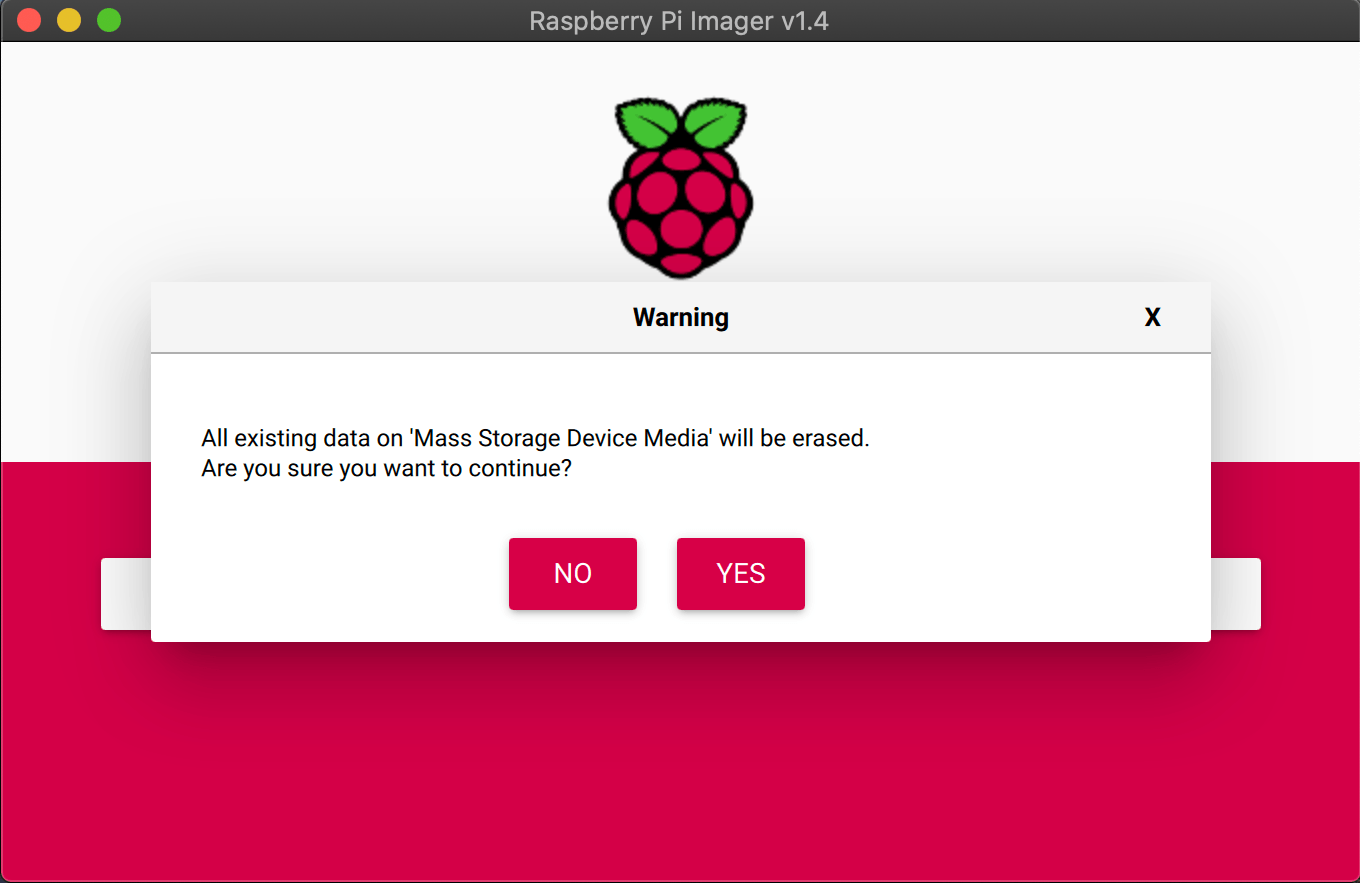Cancel the erase with NO button
Screen dimensions: 1360x883
(573, 574)
